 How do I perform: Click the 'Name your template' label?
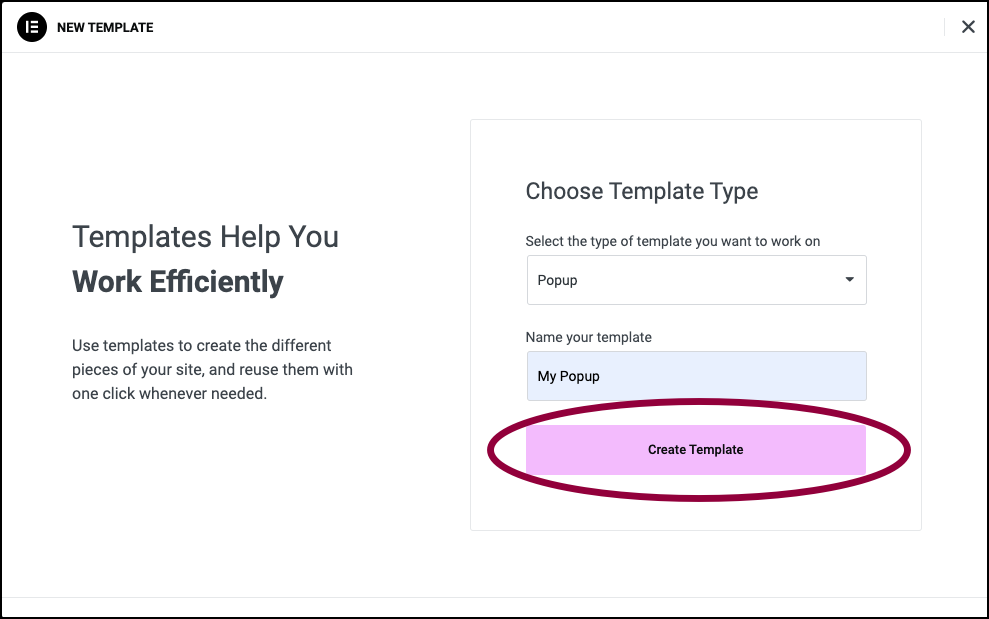point(588,338)
